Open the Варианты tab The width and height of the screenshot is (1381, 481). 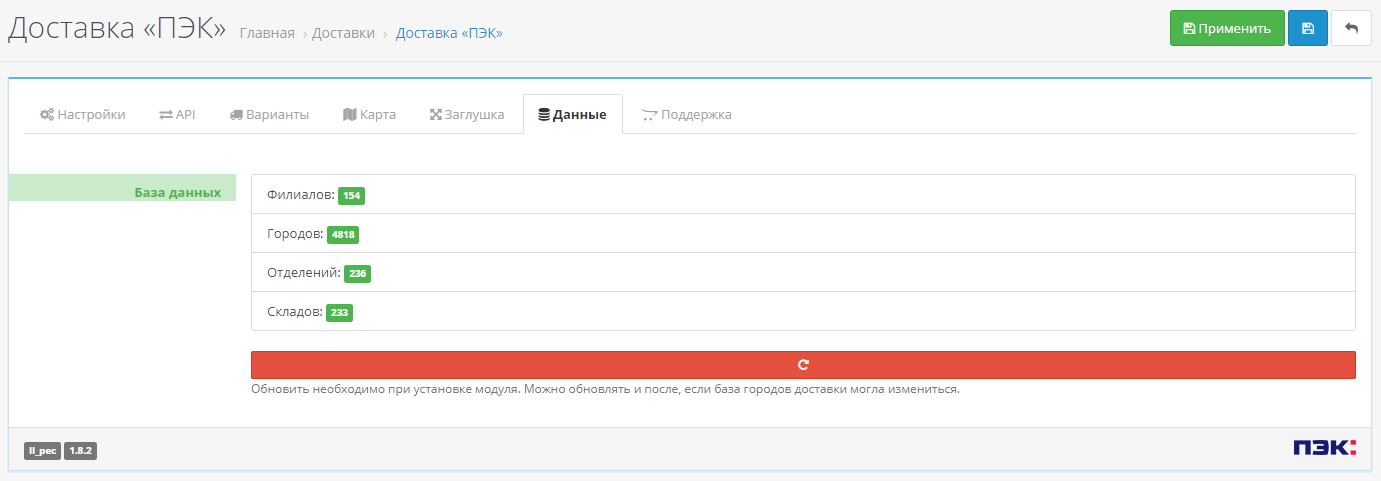269,114
